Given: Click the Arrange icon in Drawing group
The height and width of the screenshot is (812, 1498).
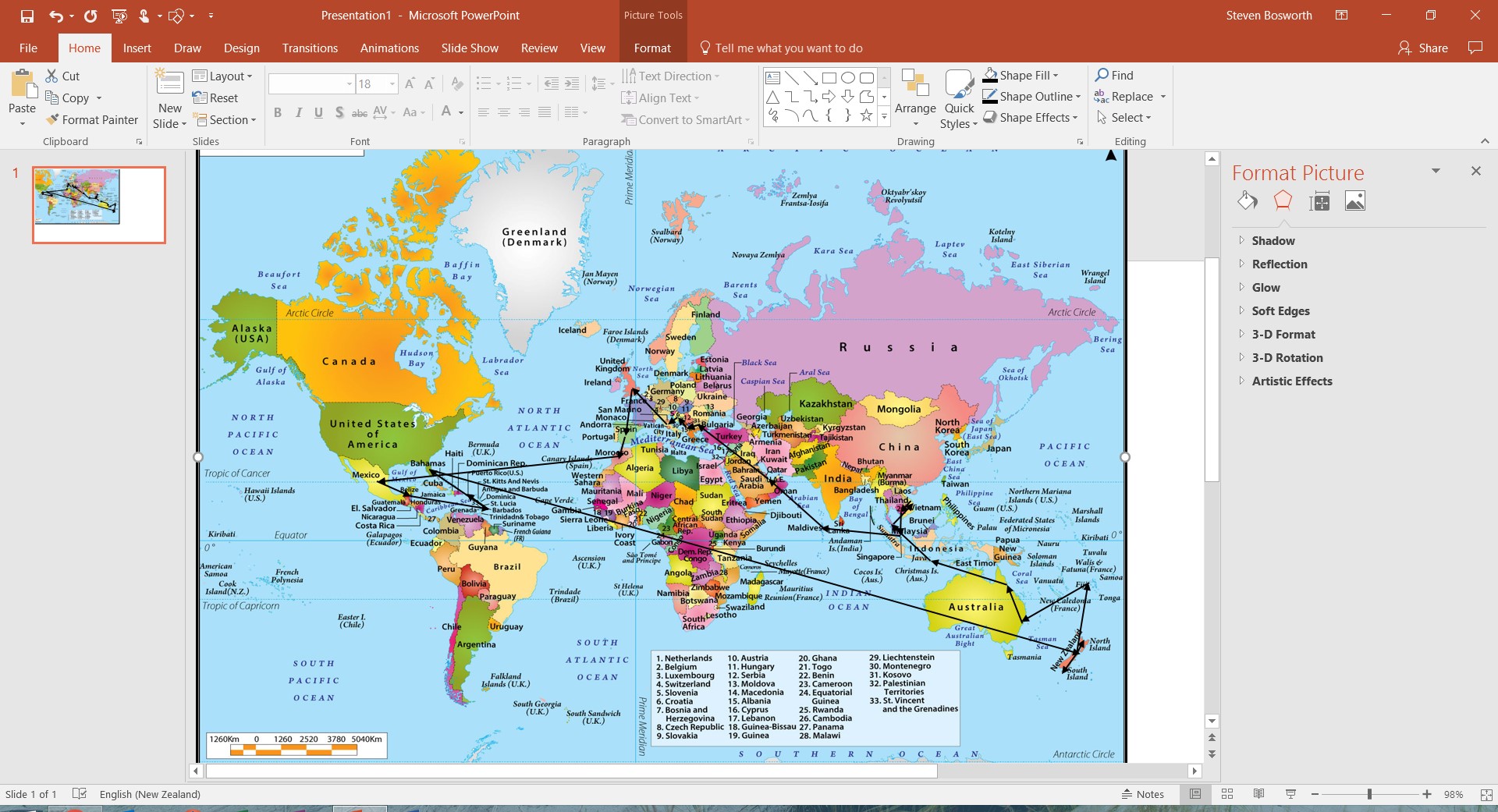Looking at the screenshot, I should [x=914, y=84].
